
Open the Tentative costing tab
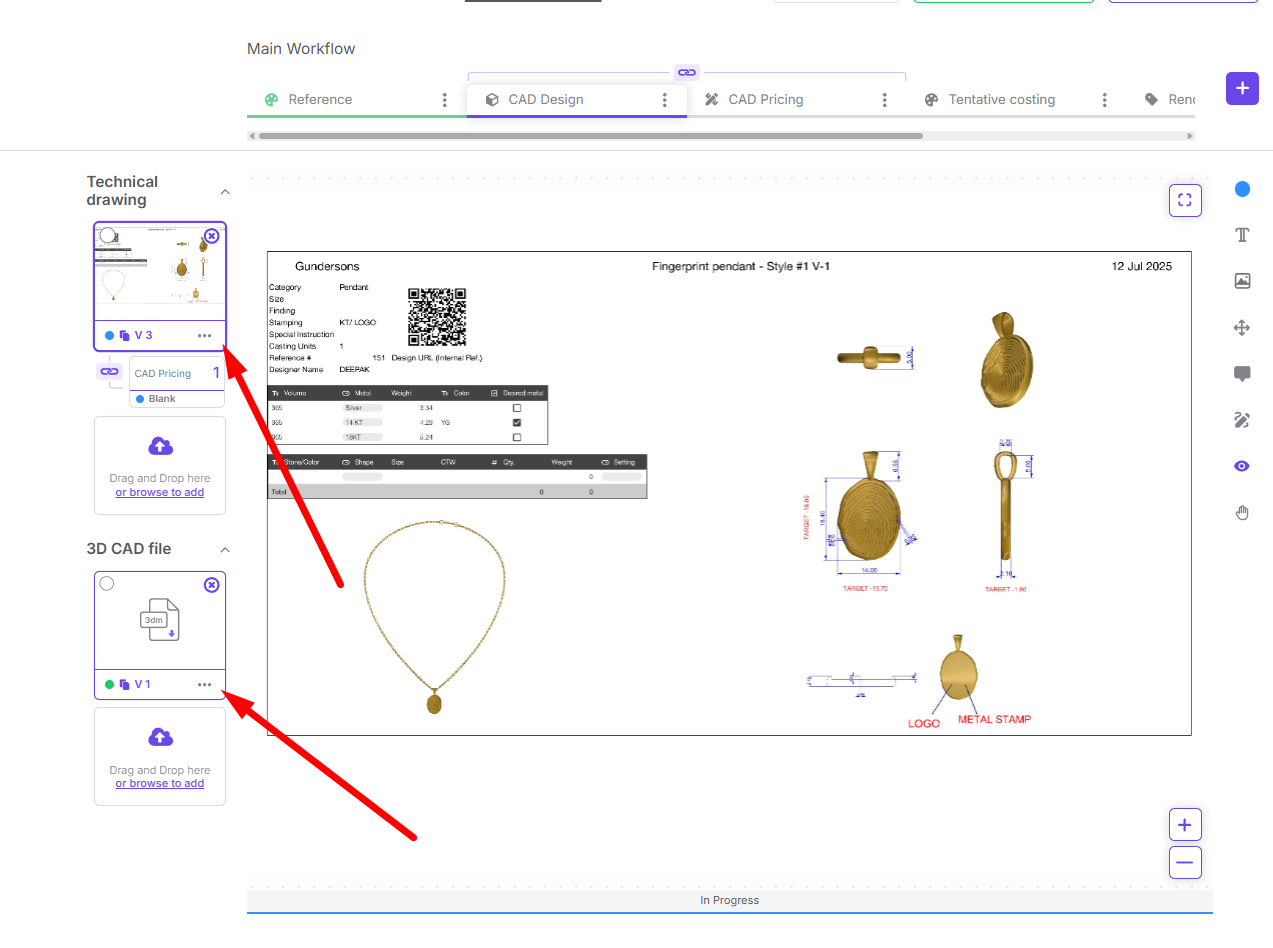(x=1001, y=100)
